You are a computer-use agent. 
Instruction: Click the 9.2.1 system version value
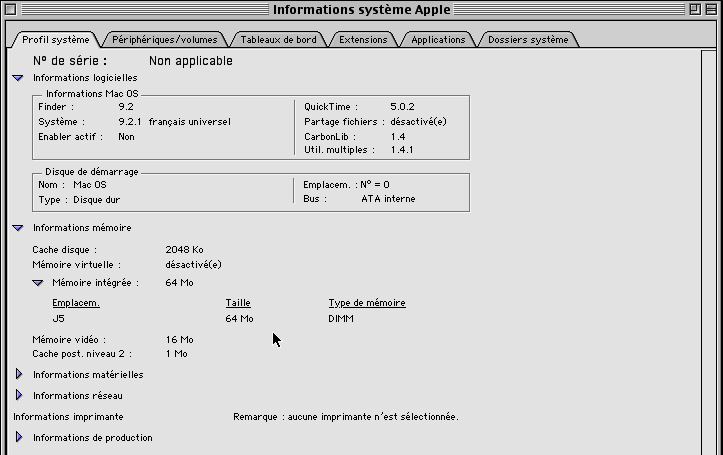pos(130,122)
